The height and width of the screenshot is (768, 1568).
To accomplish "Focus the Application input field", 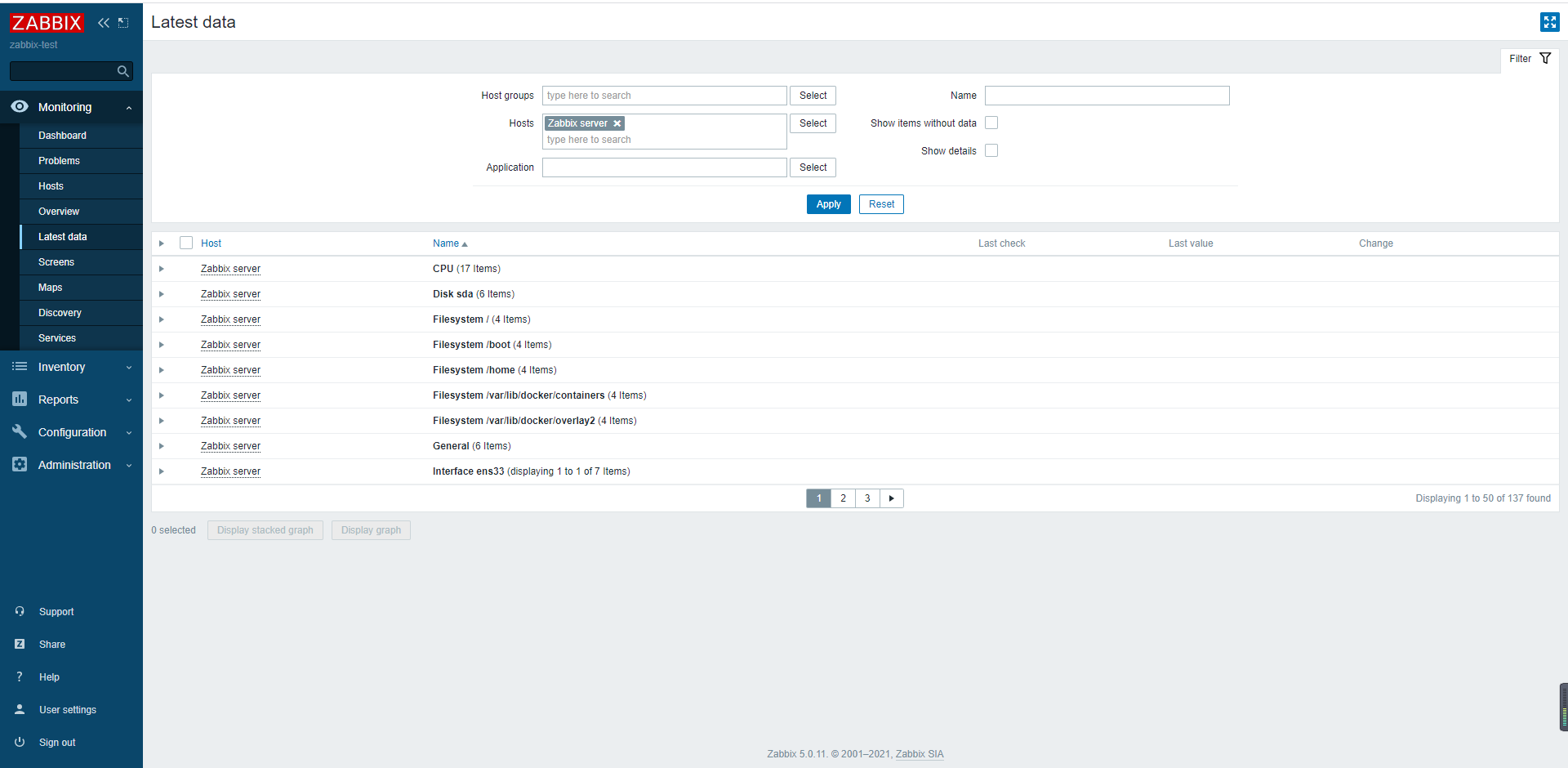I will [665, 167].
